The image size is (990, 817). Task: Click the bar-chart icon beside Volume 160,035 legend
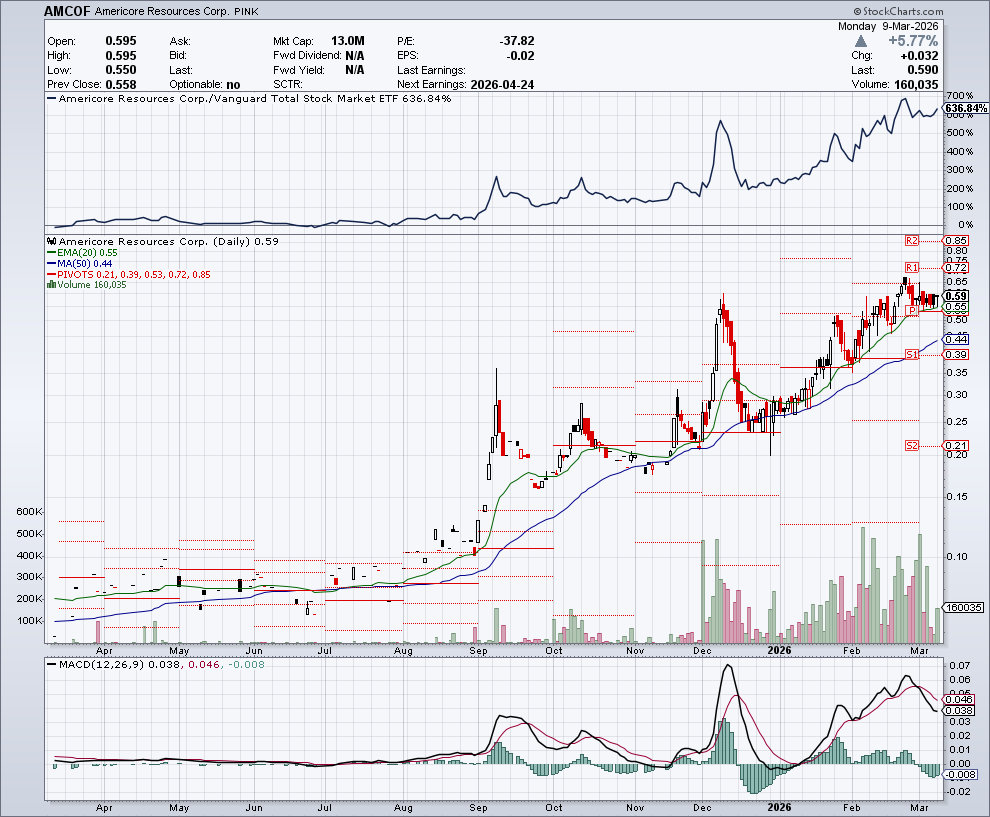coord(51,285)
